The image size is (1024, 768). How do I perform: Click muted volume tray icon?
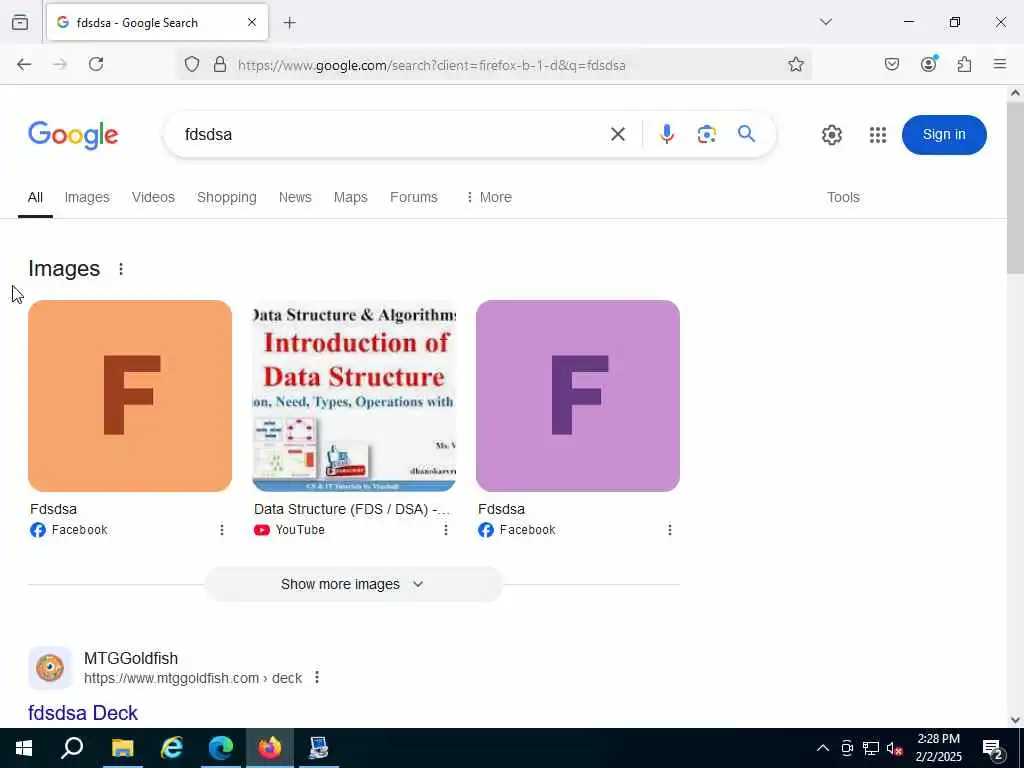[895, 748]
